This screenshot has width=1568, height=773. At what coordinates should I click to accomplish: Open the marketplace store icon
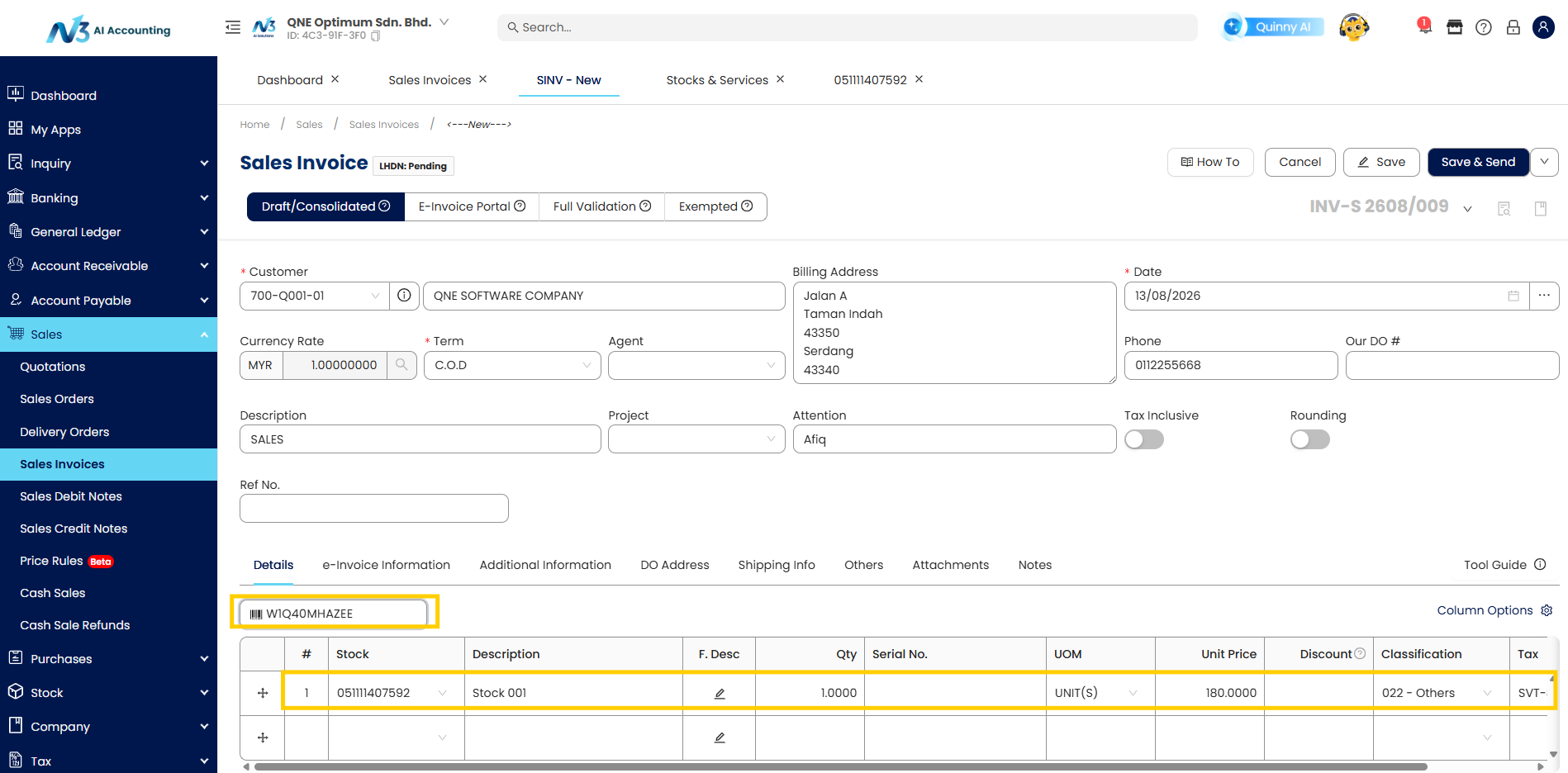(x=1455, y=27)
